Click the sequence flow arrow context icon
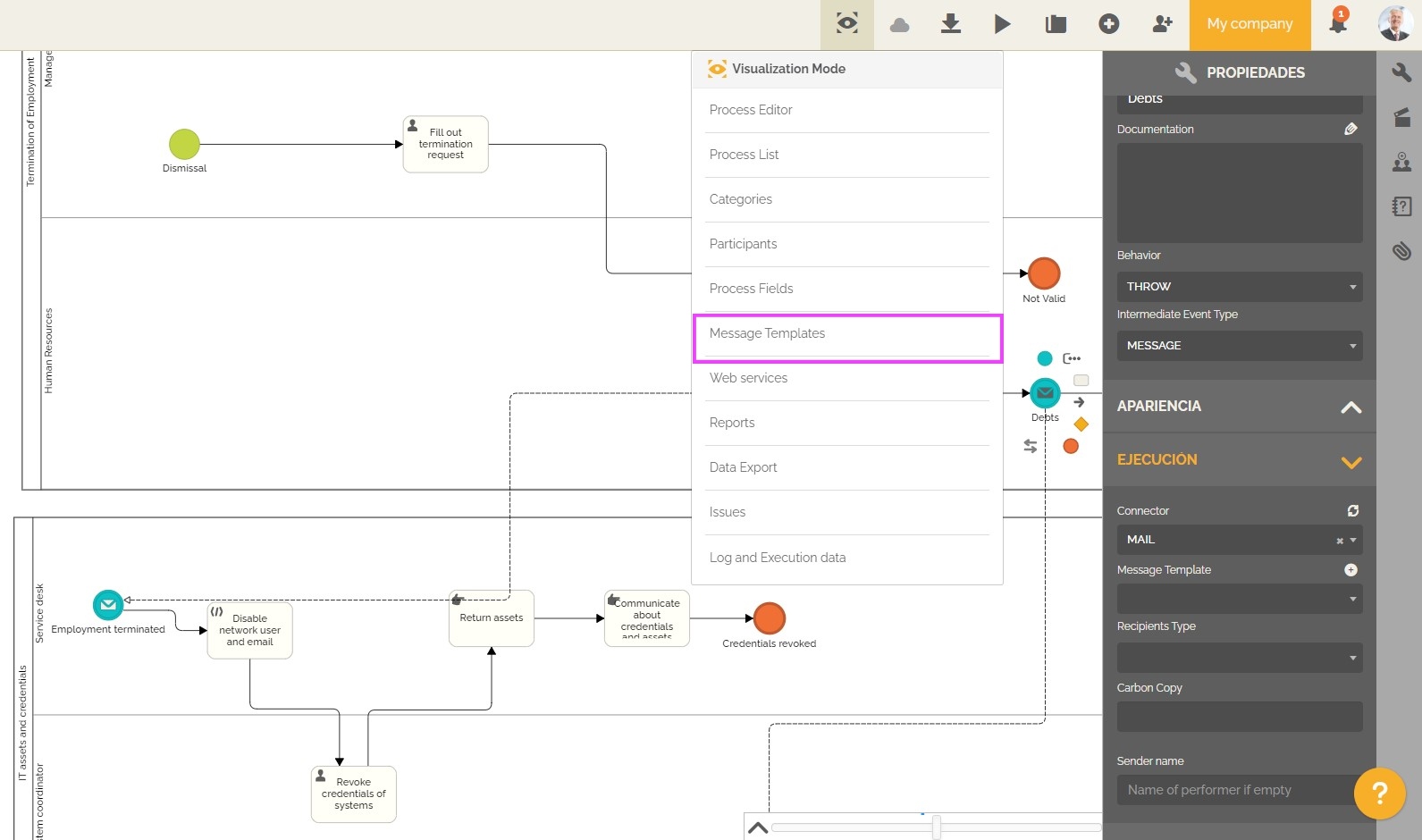1422x840 pixels. (1079, 402)
